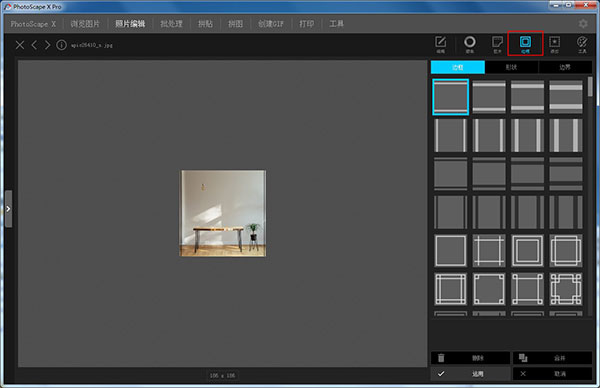Open the Edit tool with pencil icon
The height and width of the screenshot is (388, 600).
440,44
